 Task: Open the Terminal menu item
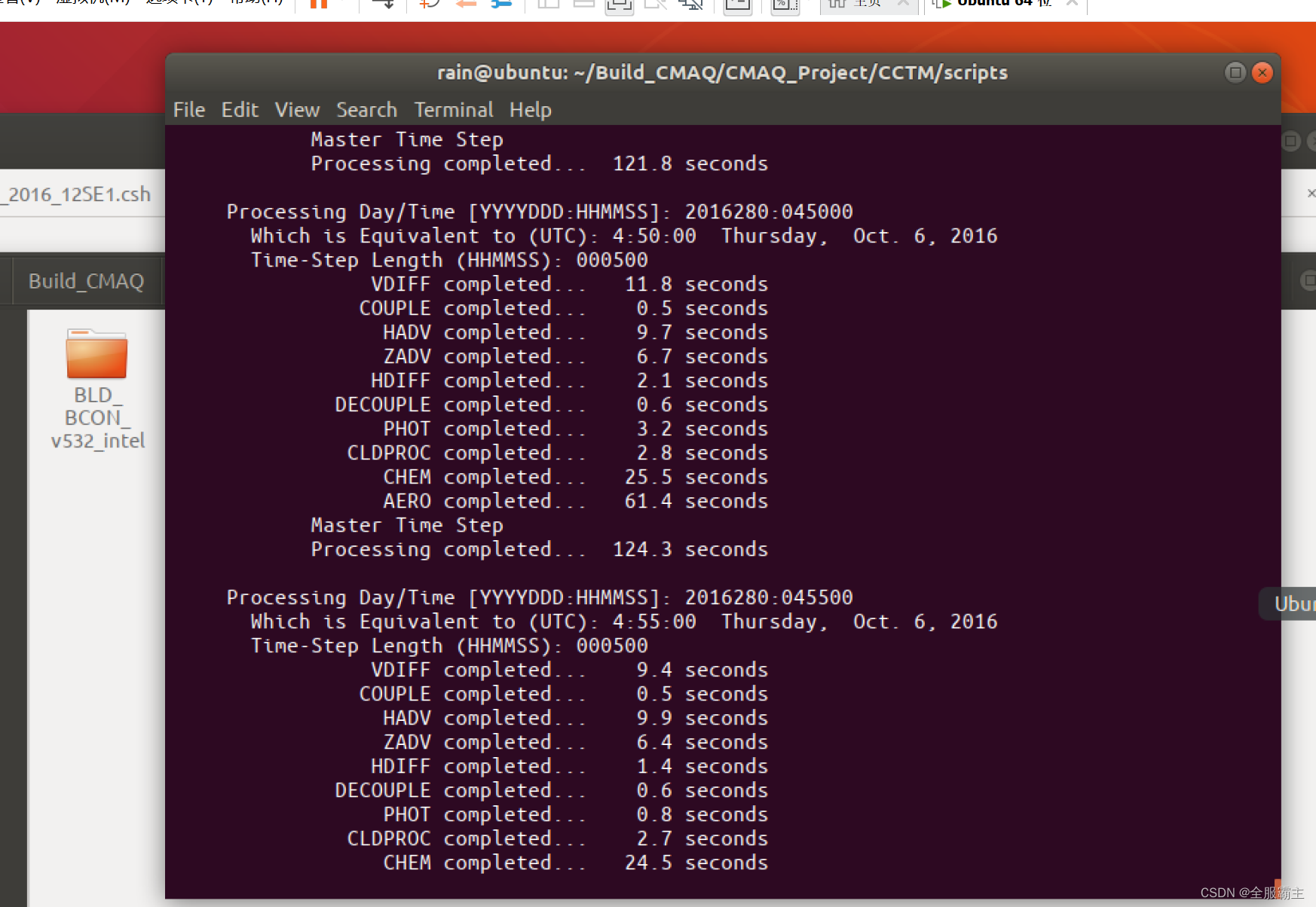coord(454,110)
